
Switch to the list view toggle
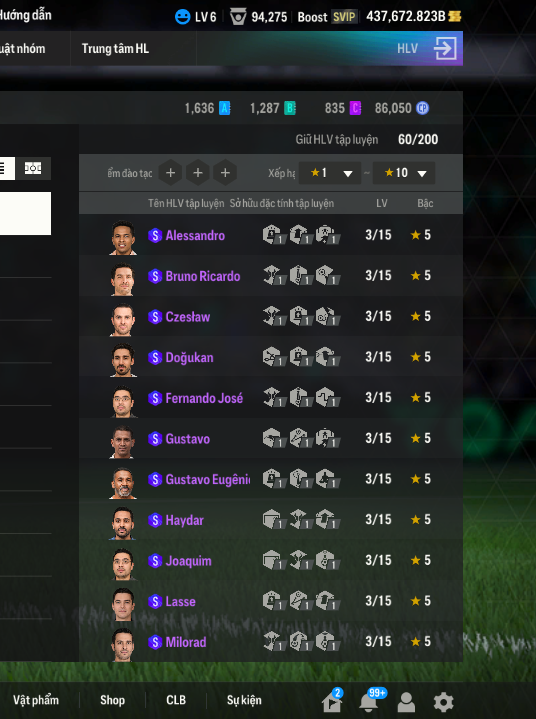pos(7,168)
